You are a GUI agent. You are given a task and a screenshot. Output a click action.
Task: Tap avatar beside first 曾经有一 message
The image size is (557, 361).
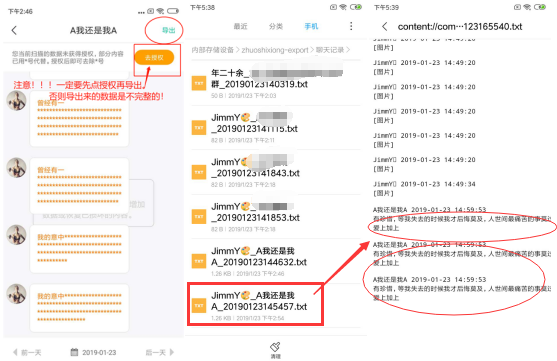(16, 101)
